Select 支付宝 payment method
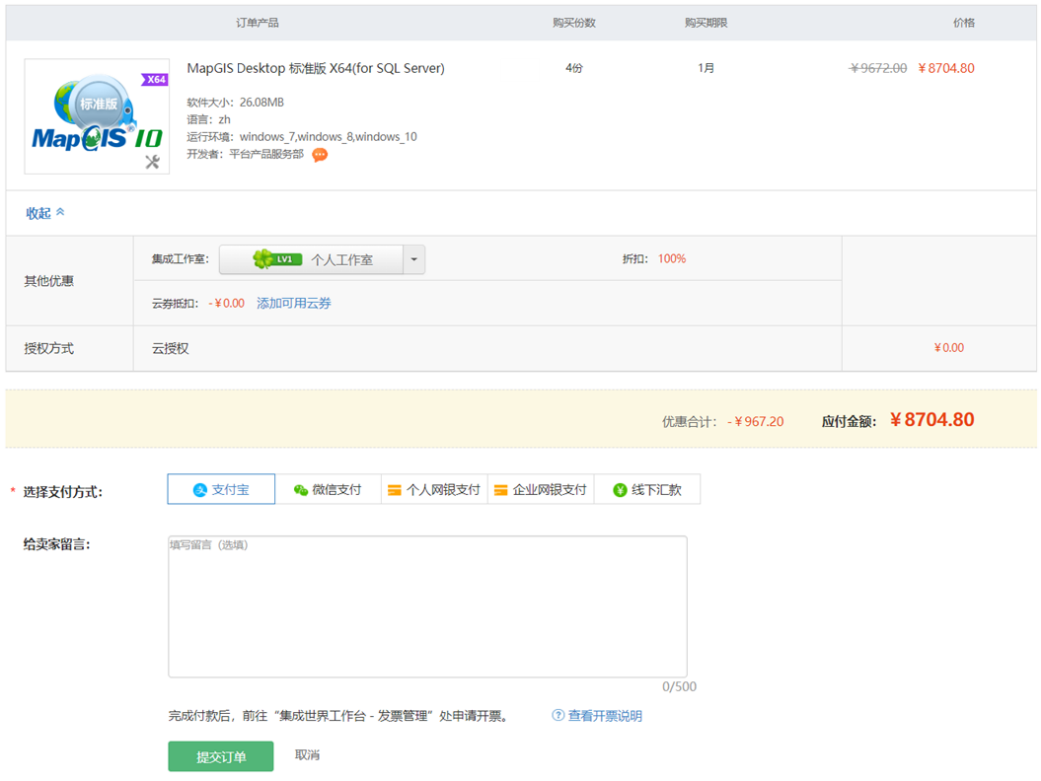Screen dimensions: 1041x781 (x=221, y=489)
